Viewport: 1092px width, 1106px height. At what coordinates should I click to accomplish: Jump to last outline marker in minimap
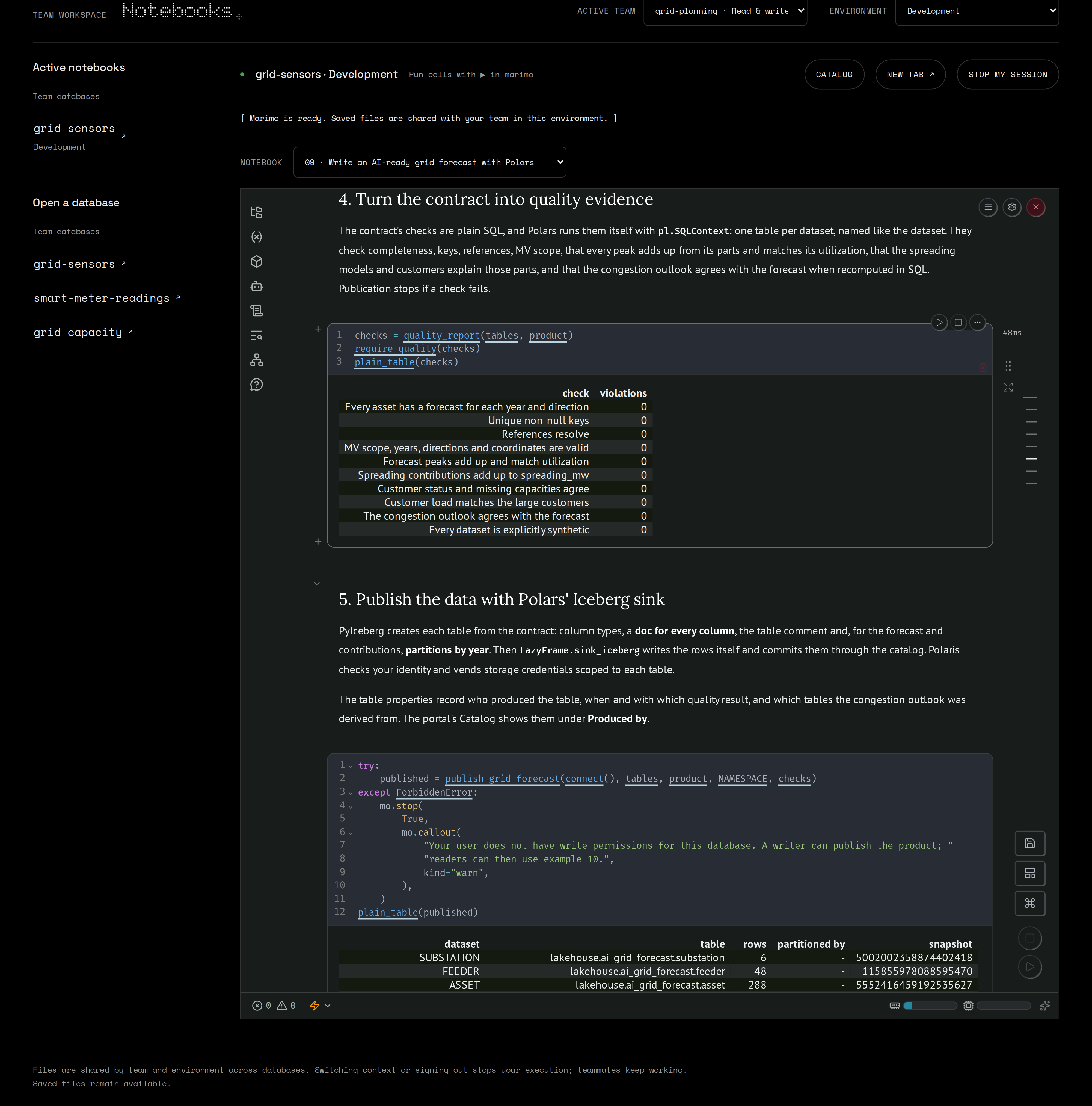click(x=1031, y=484)
